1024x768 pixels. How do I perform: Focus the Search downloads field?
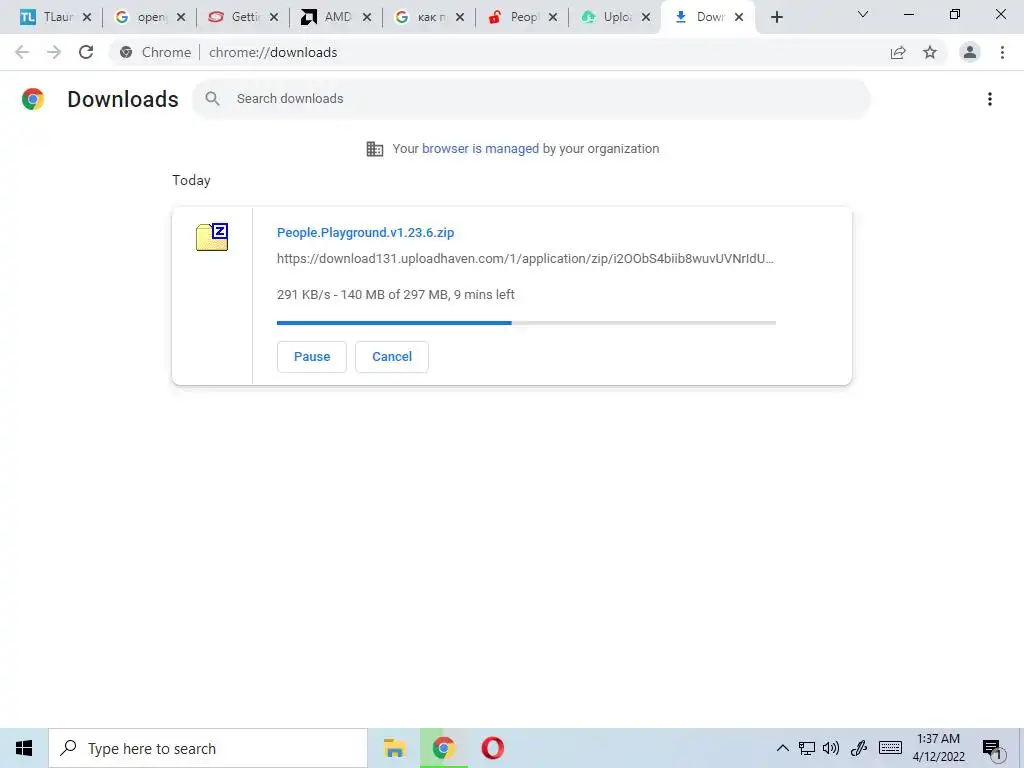click(532, 99)
